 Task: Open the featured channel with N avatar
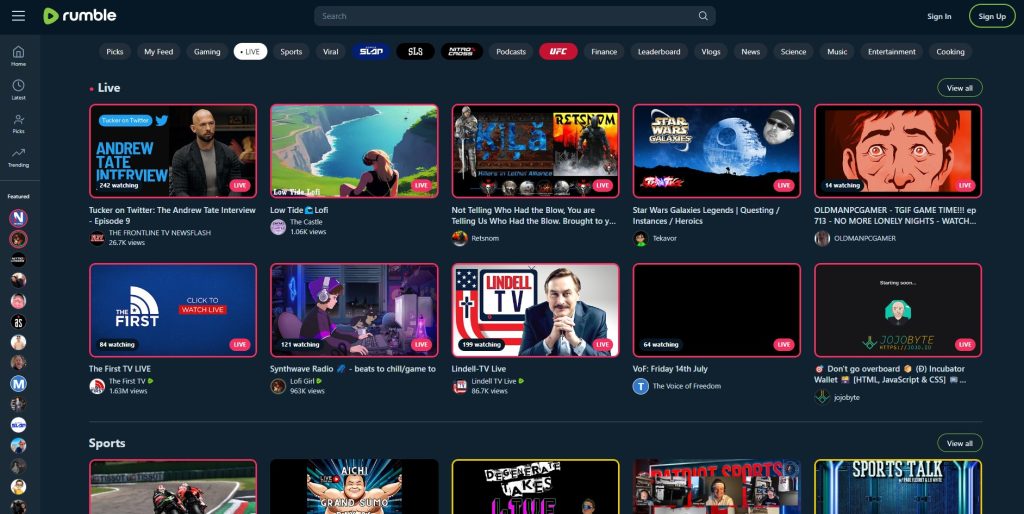pyautogui.click(x=18, y=218)
